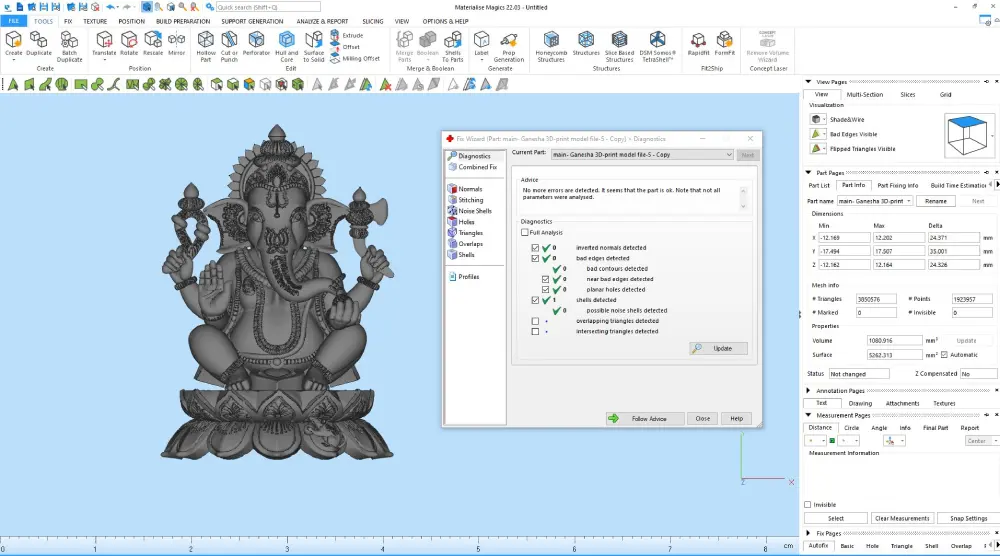The height and width of the screenshot is (556, 1000).
Task: Expand the Annotation Pages section
Action: pyautogui.click(x=808, y=391)
